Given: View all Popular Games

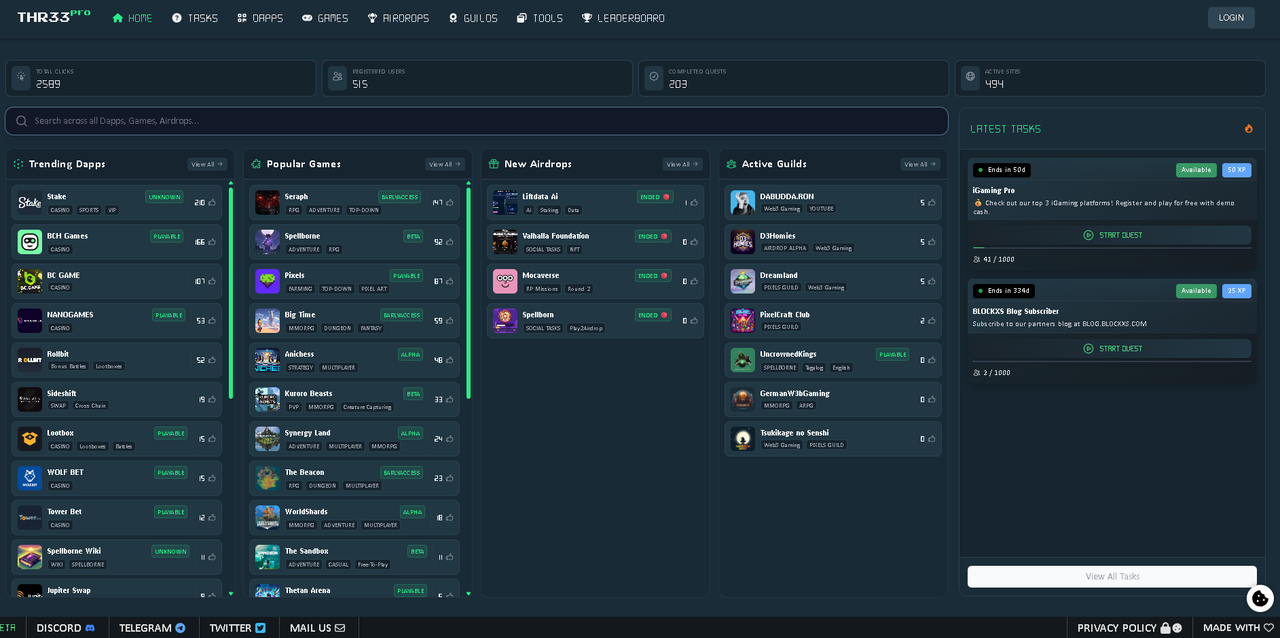Looking at the screenshot, I should pos(445,164).
